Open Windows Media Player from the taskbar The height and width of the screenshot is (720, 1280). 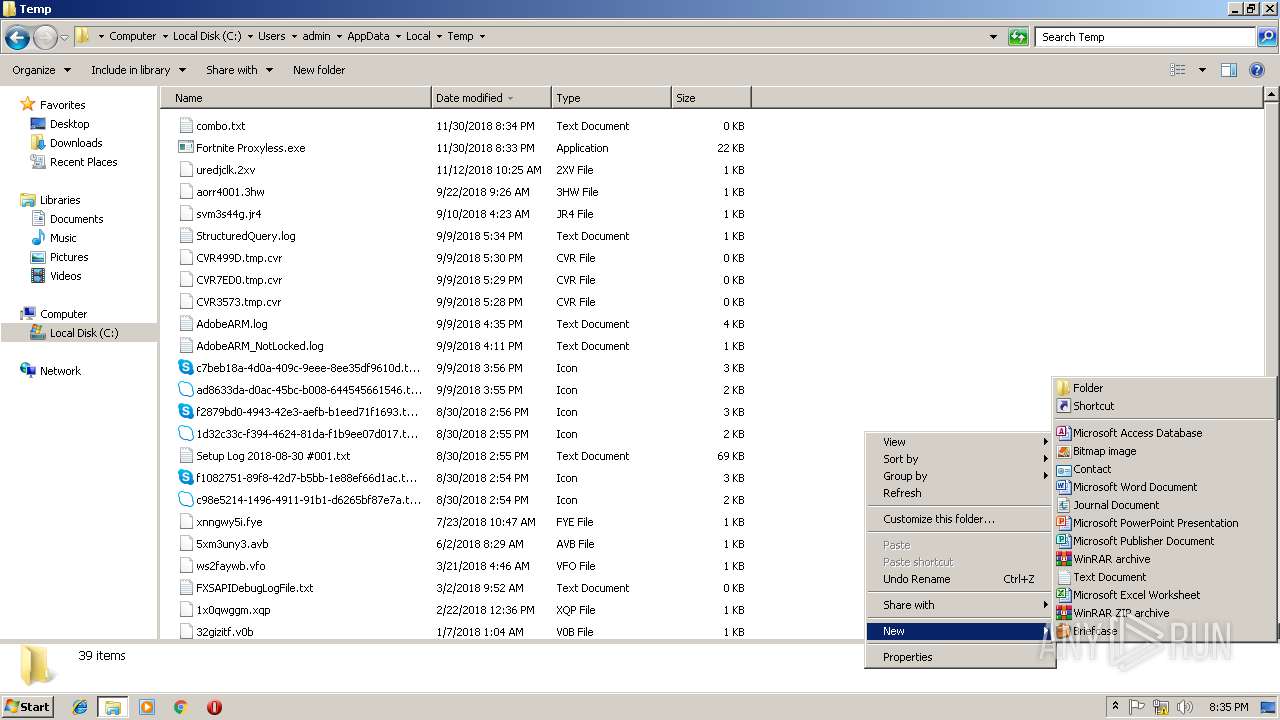pyautogui.click(x=147, y=707)
